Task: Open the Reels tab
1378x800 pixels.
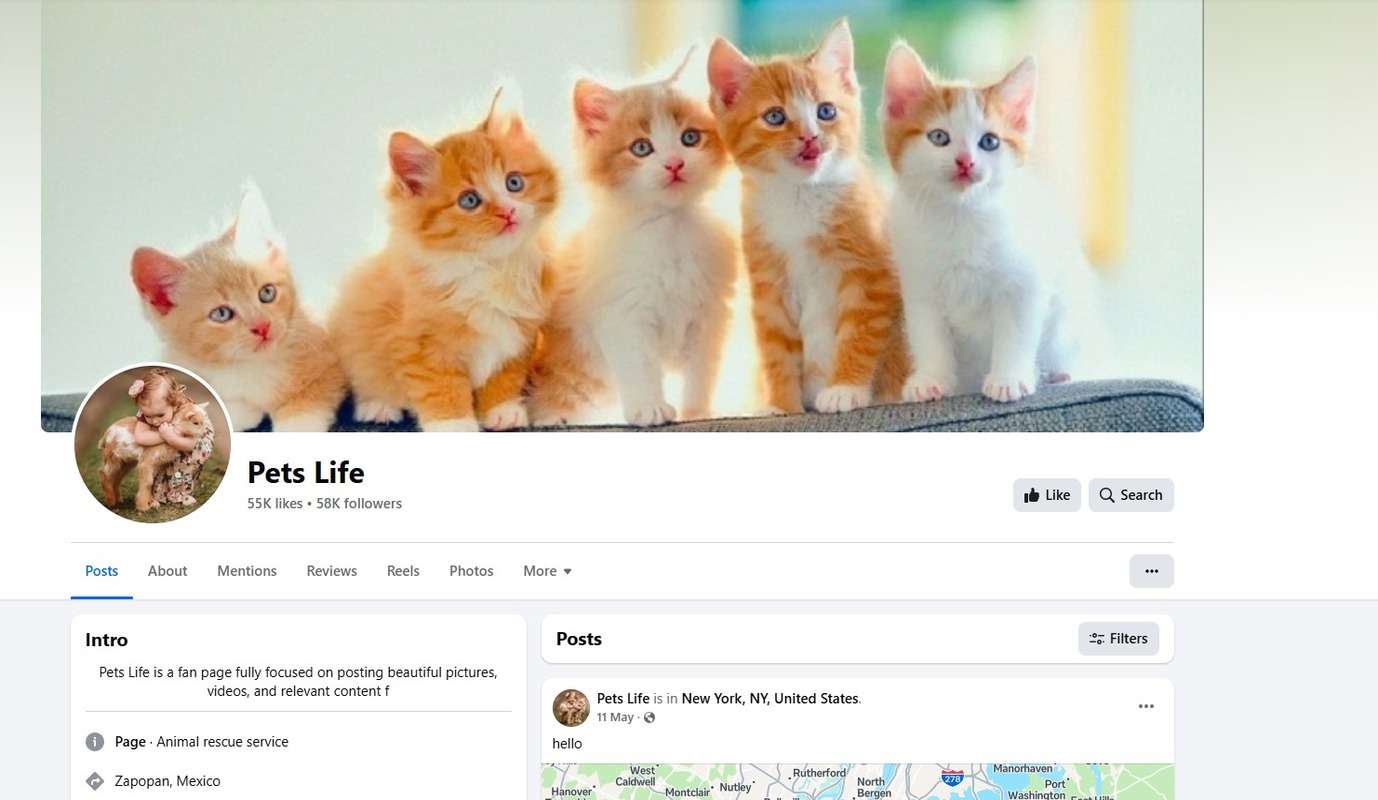Action: [x=403, y=571]
